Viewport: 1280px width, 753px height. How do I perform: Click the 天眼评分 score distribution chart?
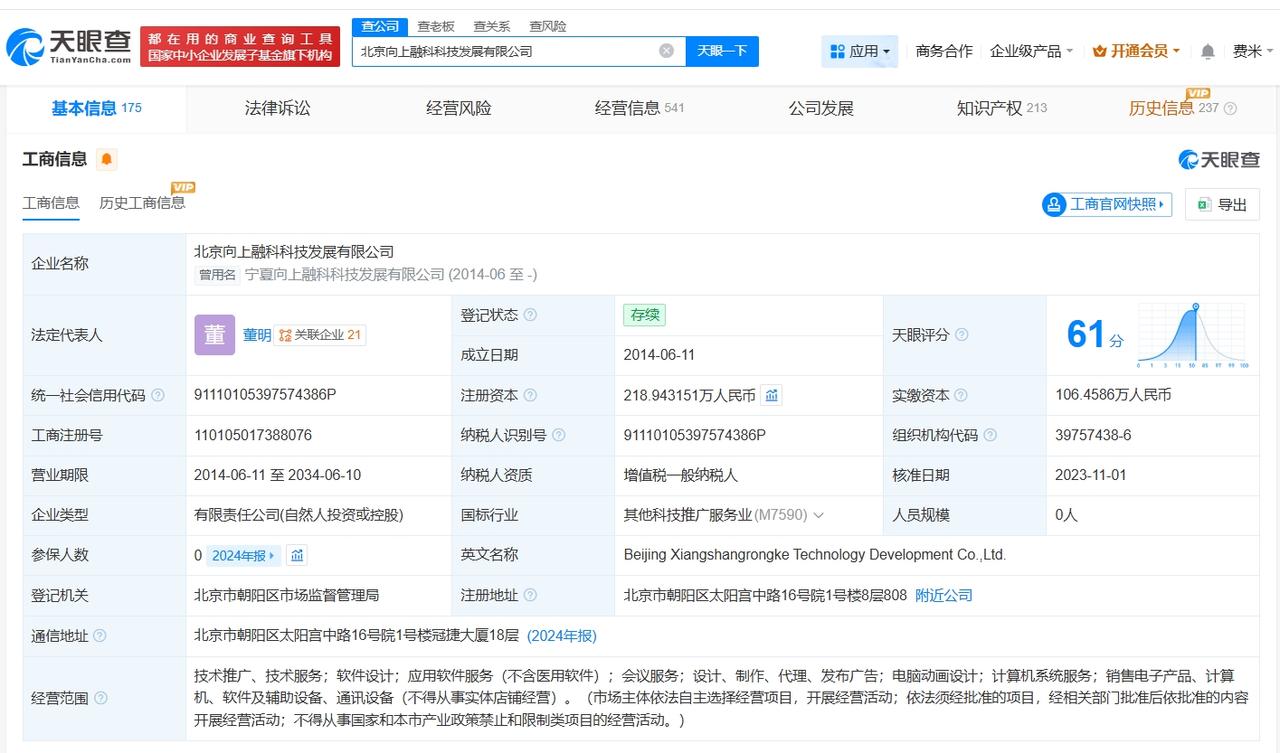click(1193, 336)
